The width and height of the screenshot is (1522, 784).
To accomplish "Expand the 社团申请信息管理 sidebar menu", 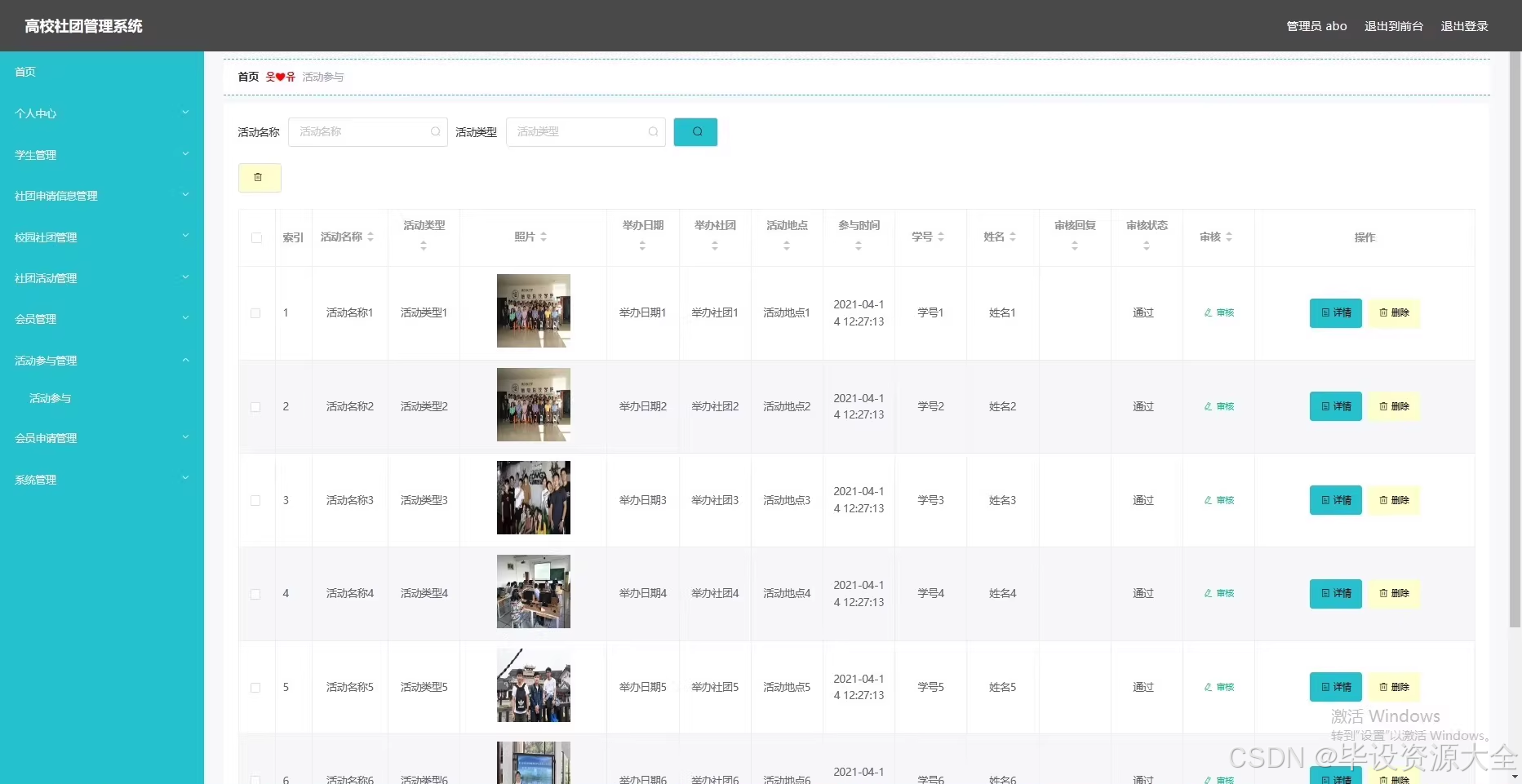I will 102,196.
